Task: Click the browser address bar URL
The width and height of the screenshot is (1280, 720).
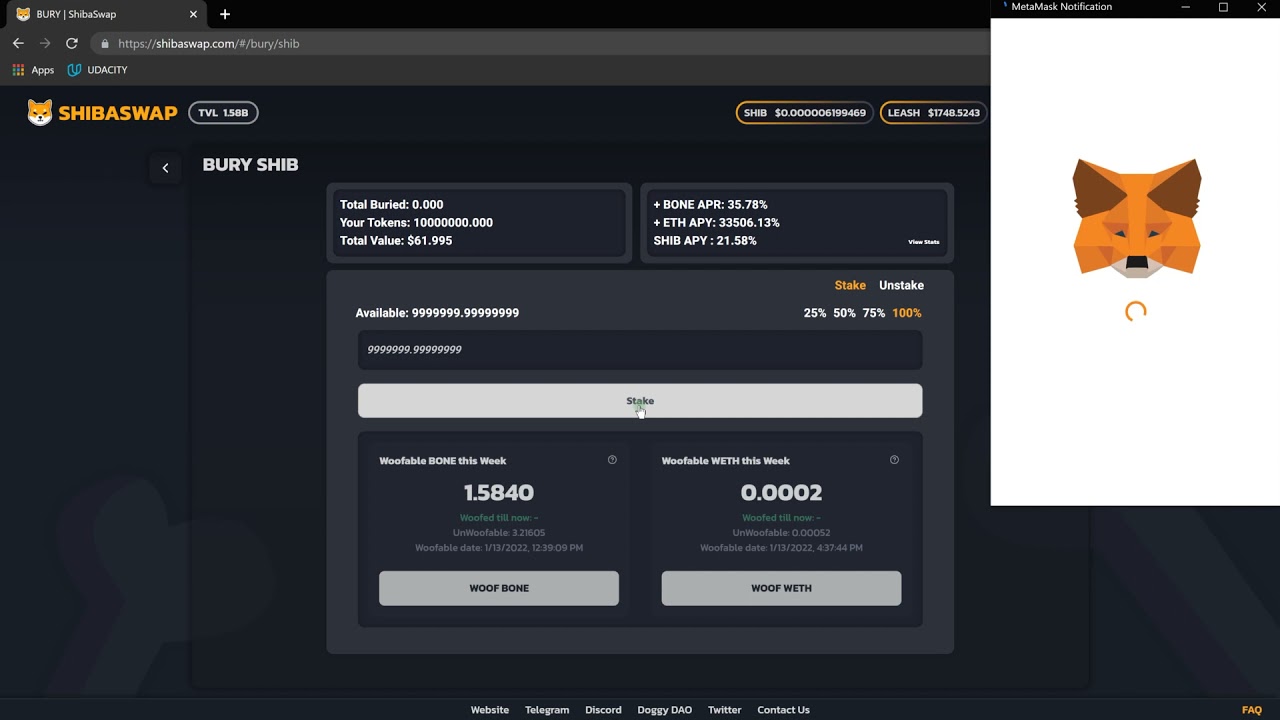Action: [209, 44]
